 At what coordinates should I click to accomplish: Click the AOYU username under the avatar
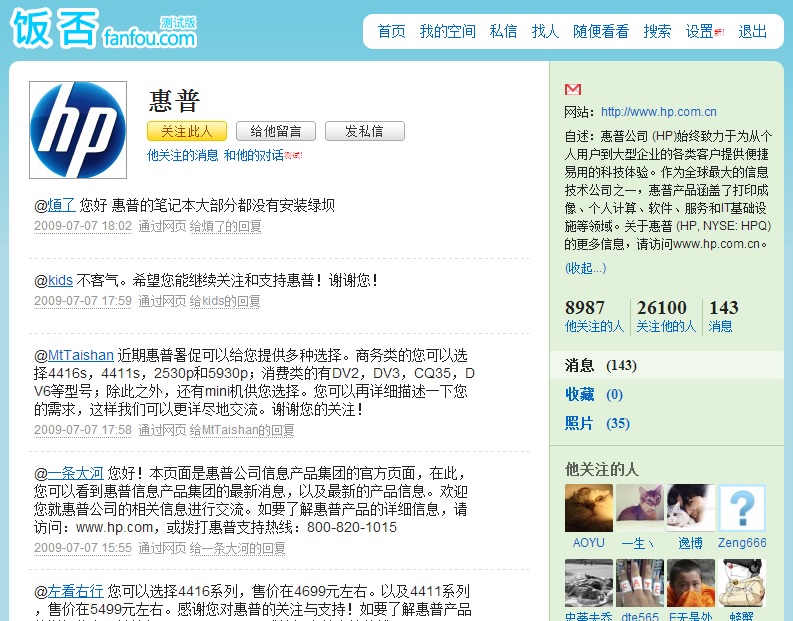[x=589, y=543]
